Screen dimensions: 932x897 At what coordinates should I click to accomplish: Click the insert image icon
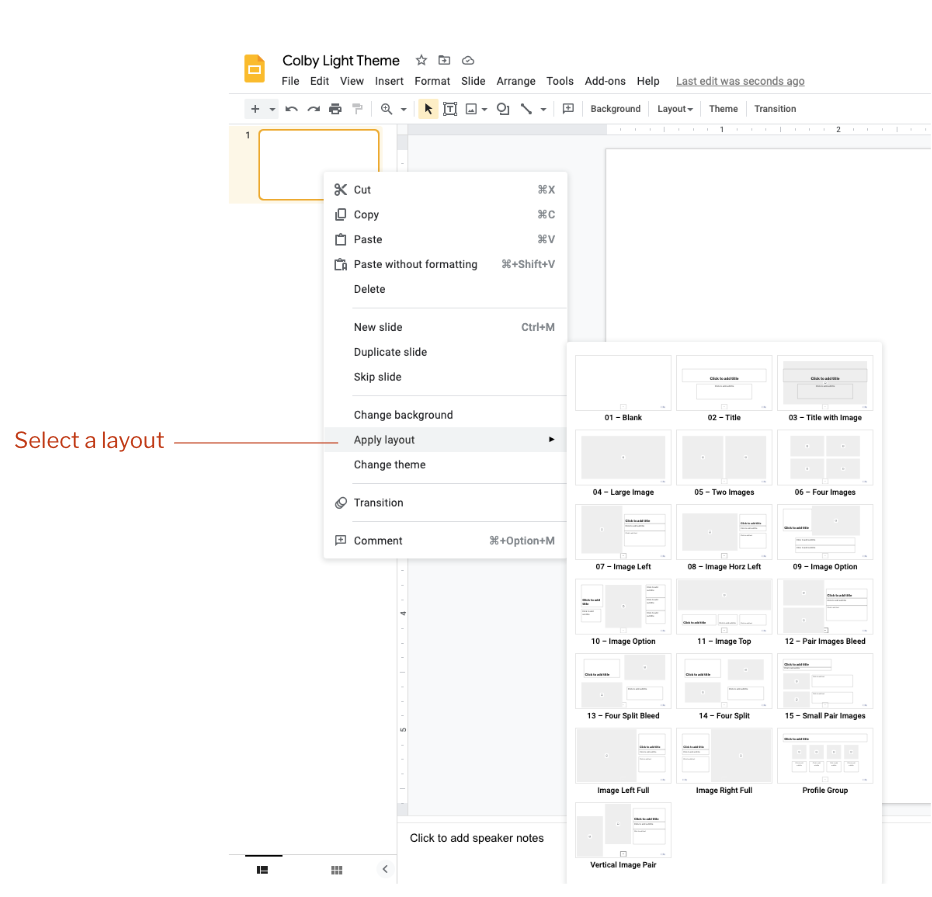(471, 109)
